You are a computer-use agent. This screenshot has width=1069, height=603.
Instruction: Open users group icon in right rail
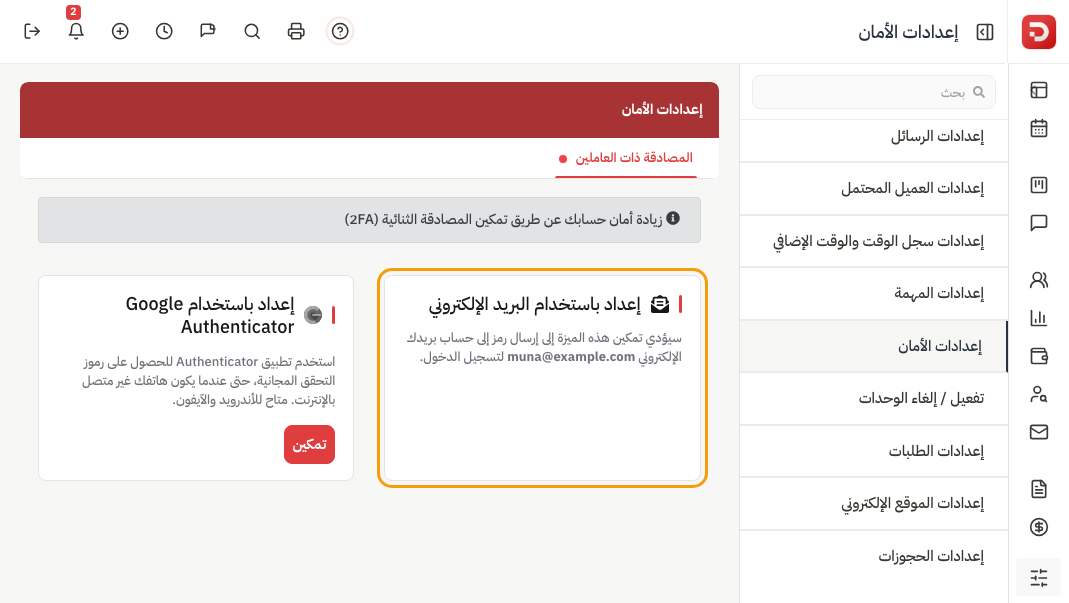click(1038, 280)
